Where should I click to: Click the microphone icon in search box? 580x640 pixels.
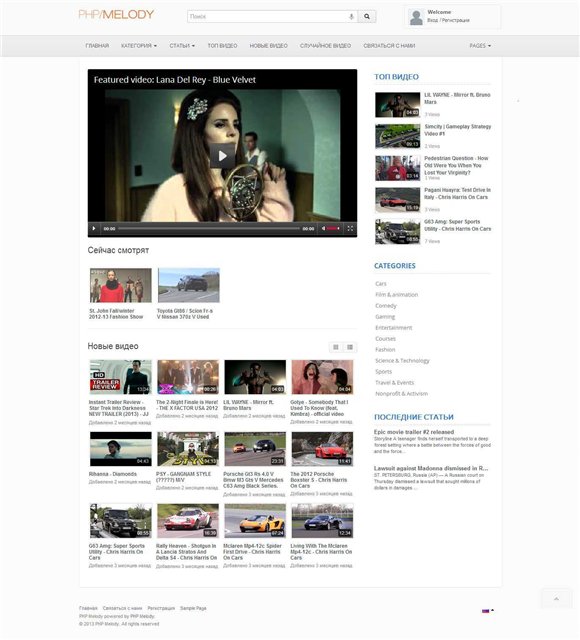point(351,17)
